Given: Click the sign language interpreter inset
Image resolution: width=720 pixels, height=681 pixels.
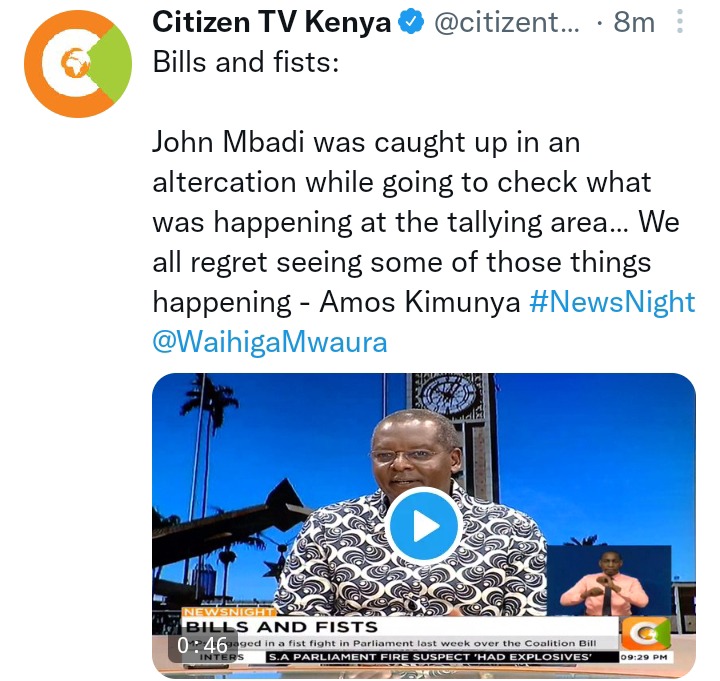Looking at the screenshot, I should 608,580.
